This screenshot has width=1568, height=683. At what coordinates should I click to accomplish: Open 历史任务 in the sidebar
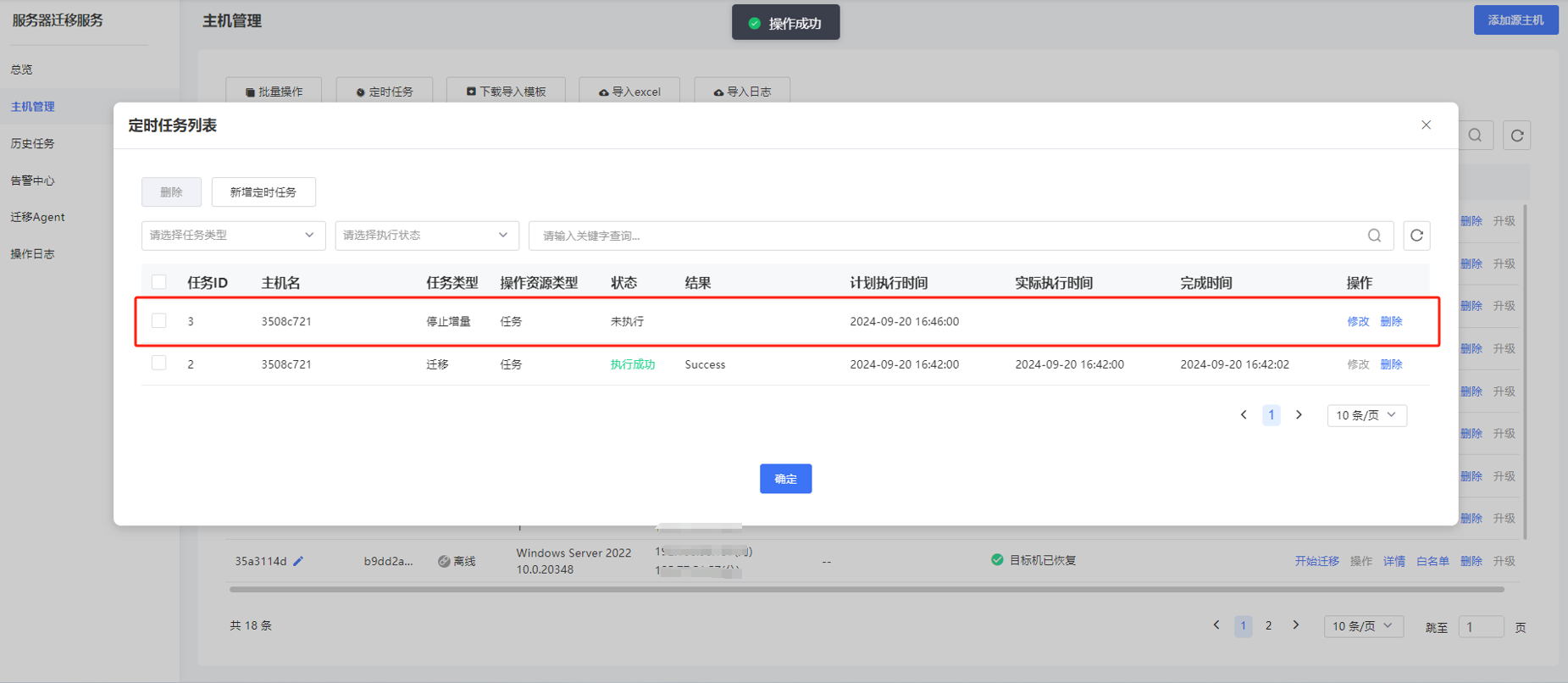[33, 143]
